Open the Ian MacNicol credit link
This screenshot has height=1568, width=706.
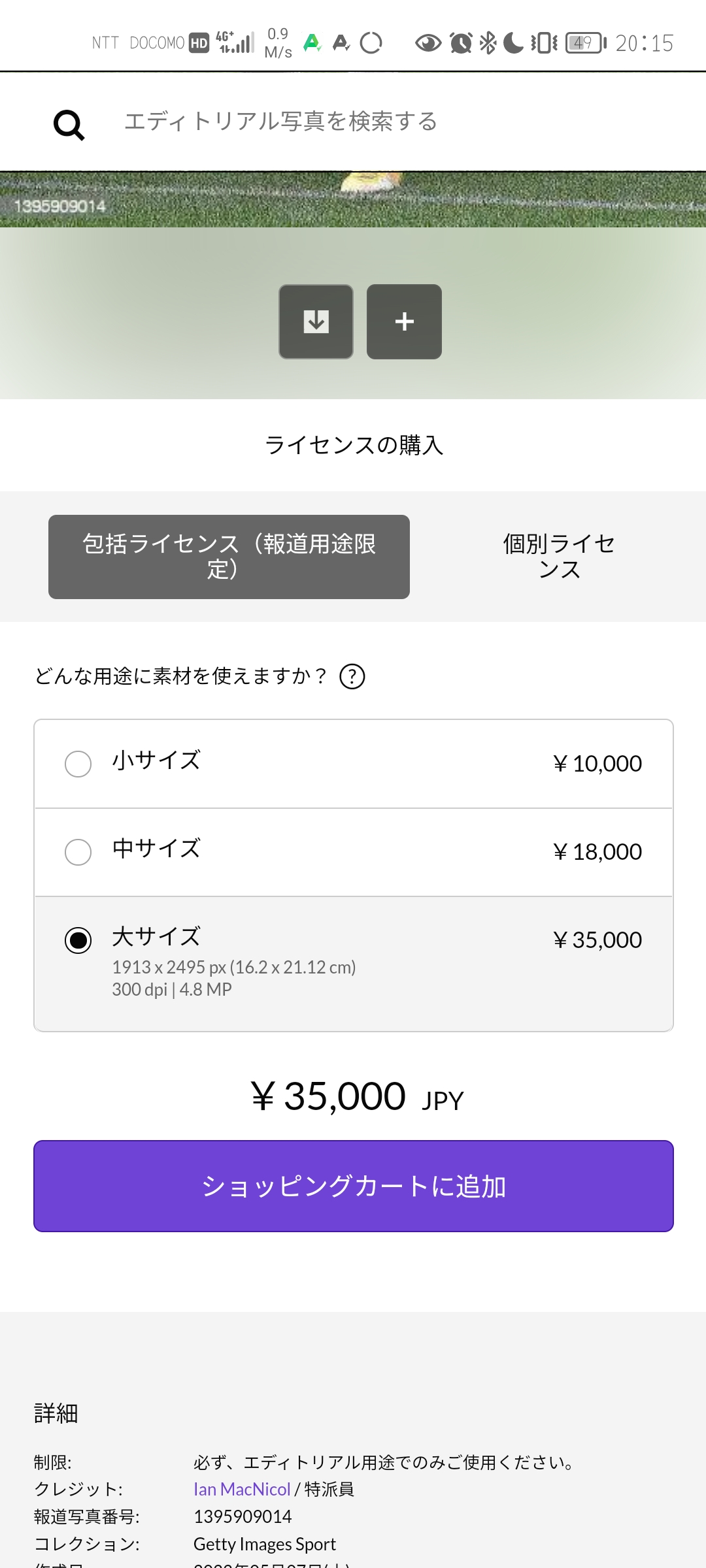coord(242,1489)
